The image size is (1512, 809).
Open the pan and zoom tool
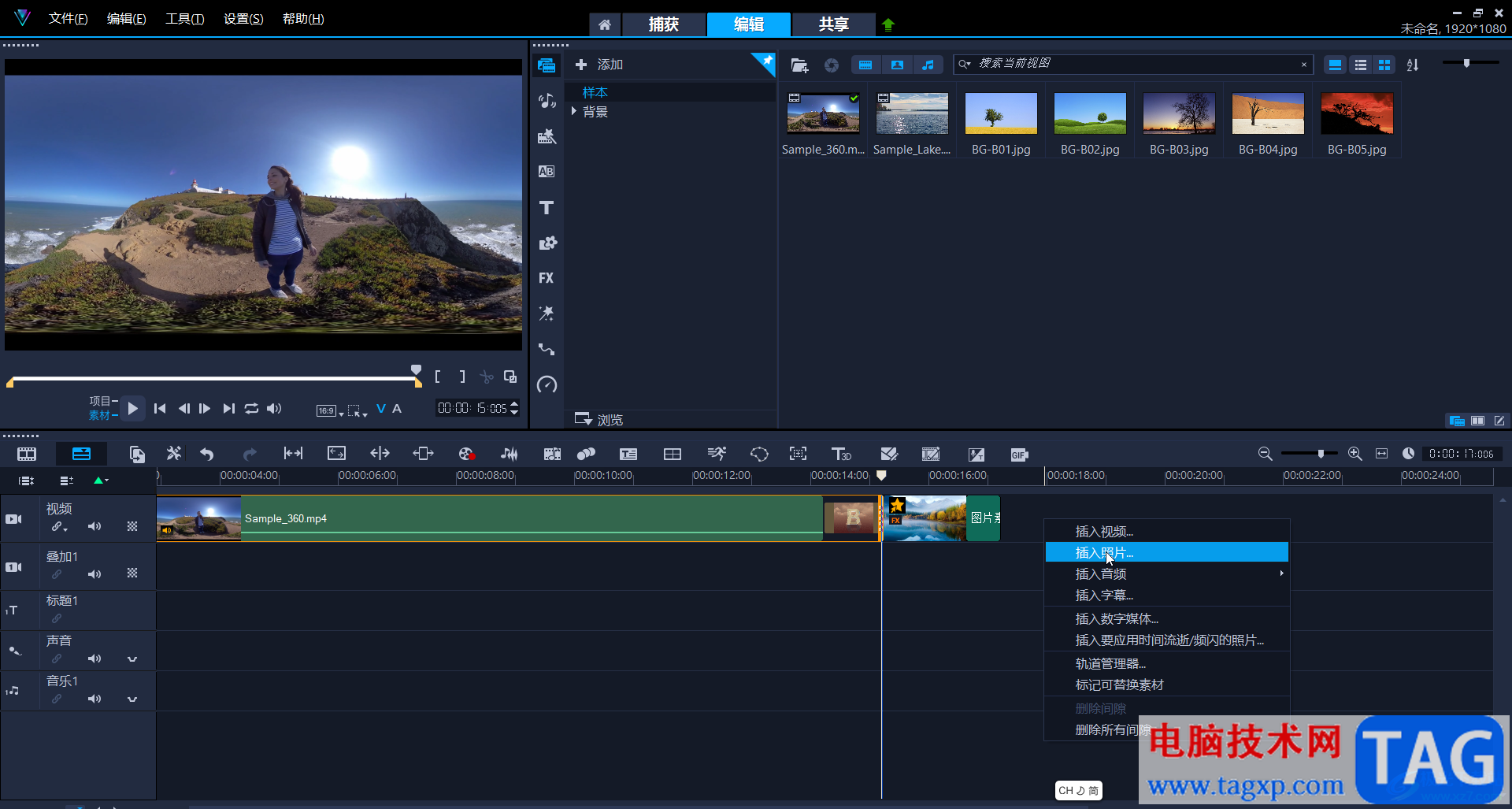click(798, 454)
